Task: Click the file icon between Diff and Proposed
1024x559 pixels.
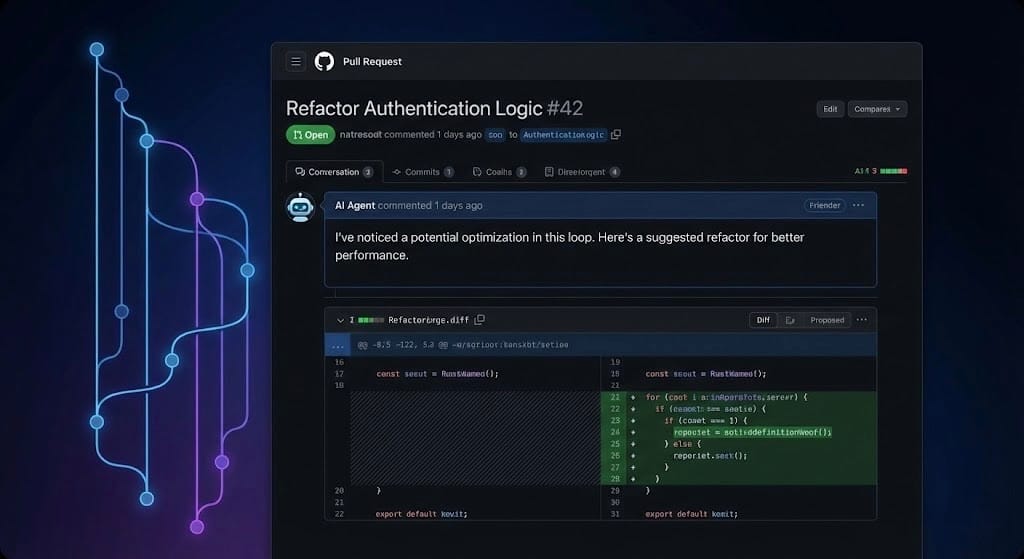Action: point(790,320)
